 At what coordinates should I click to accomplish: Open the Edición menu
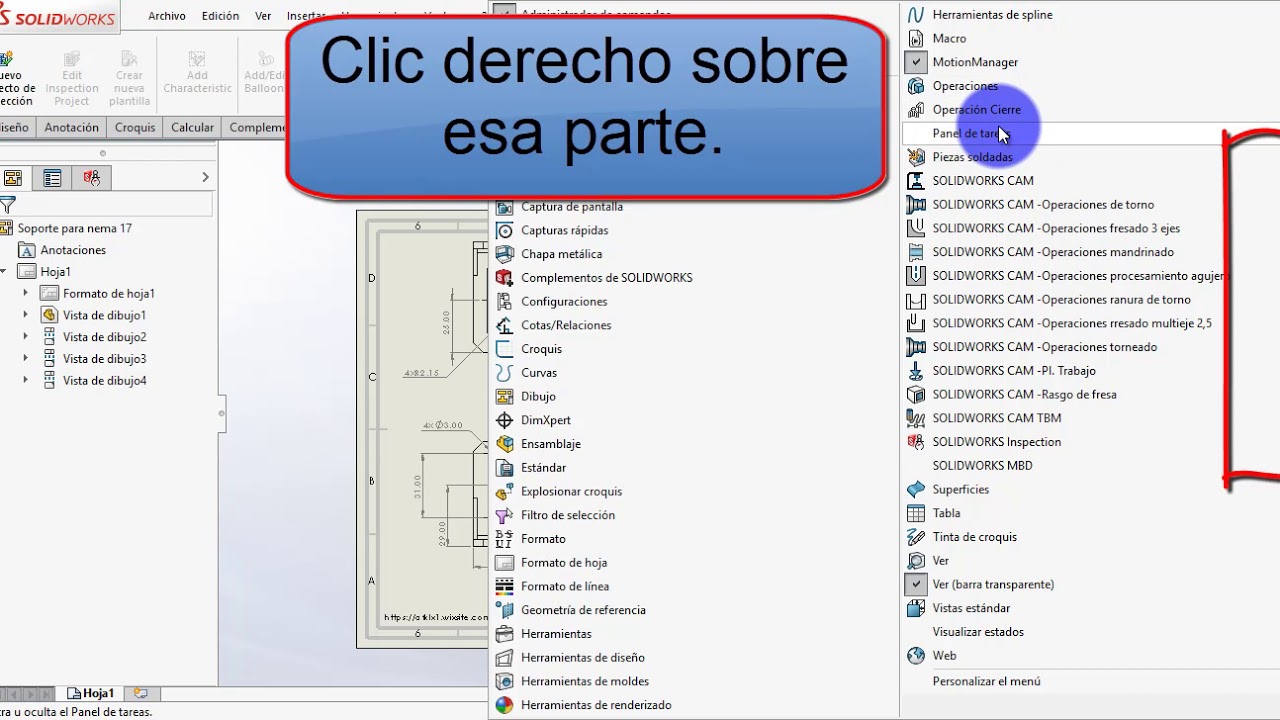point(220,16)
